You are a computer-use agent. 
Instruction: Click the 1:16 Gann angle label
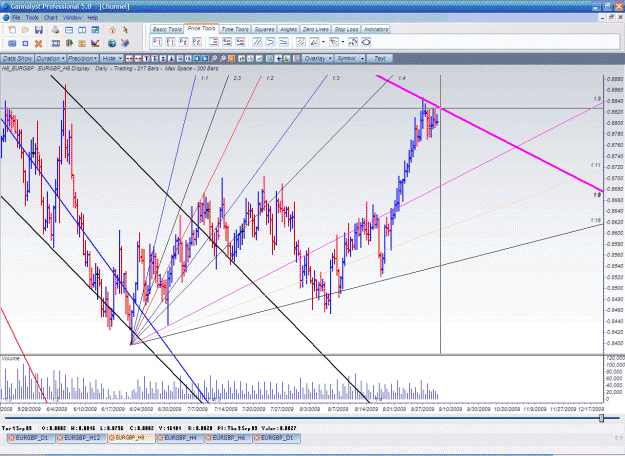(596, 220)
